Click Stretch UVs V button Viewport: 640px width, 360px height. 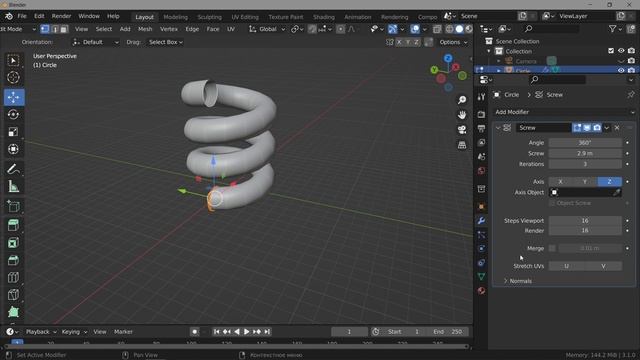click(603, 266)
